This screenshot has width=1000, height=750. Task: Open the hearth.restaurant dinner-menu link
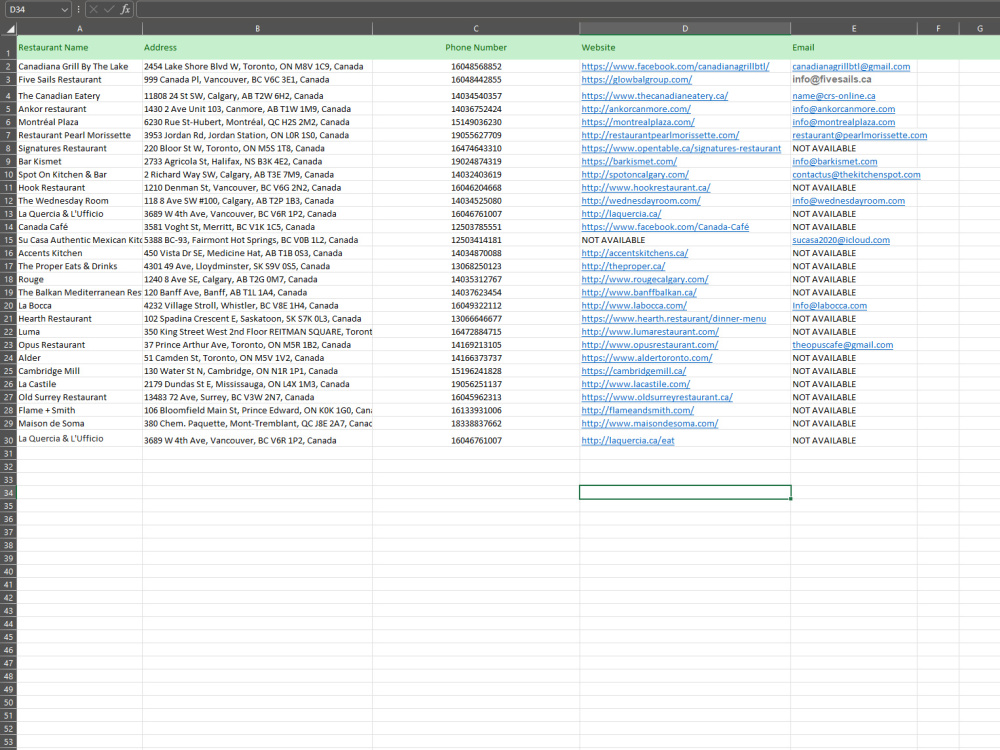point(673,319)
